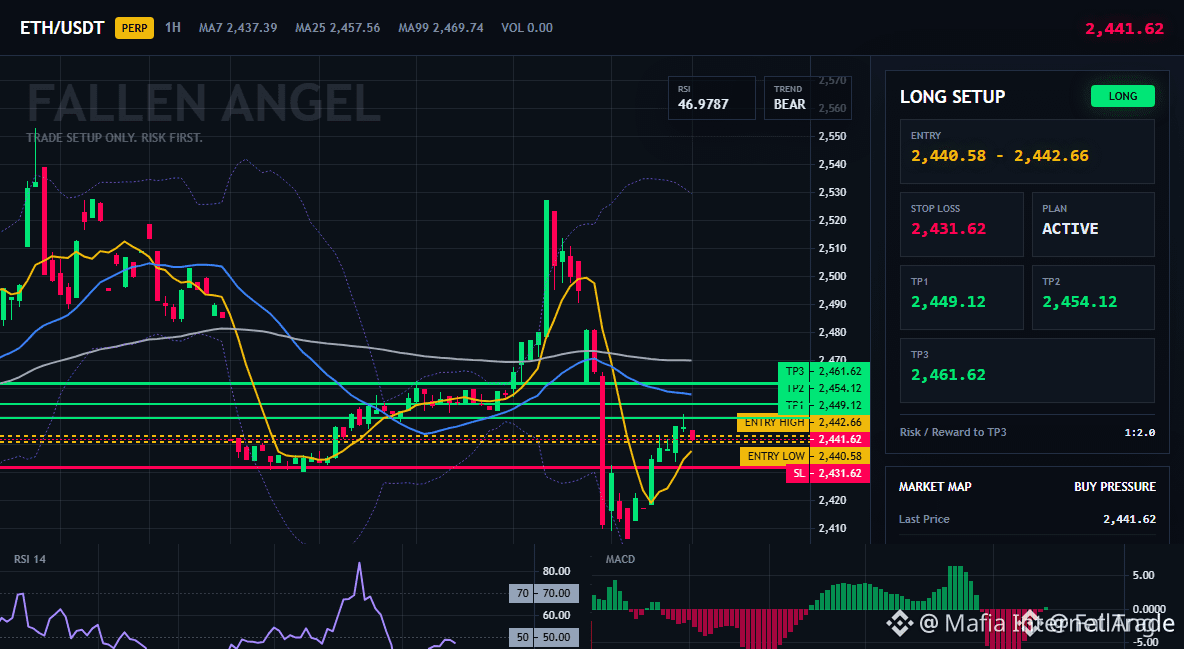Click the red header price 2,441.62
The width and height of the screenshot is (1184, 649).
1124,29
